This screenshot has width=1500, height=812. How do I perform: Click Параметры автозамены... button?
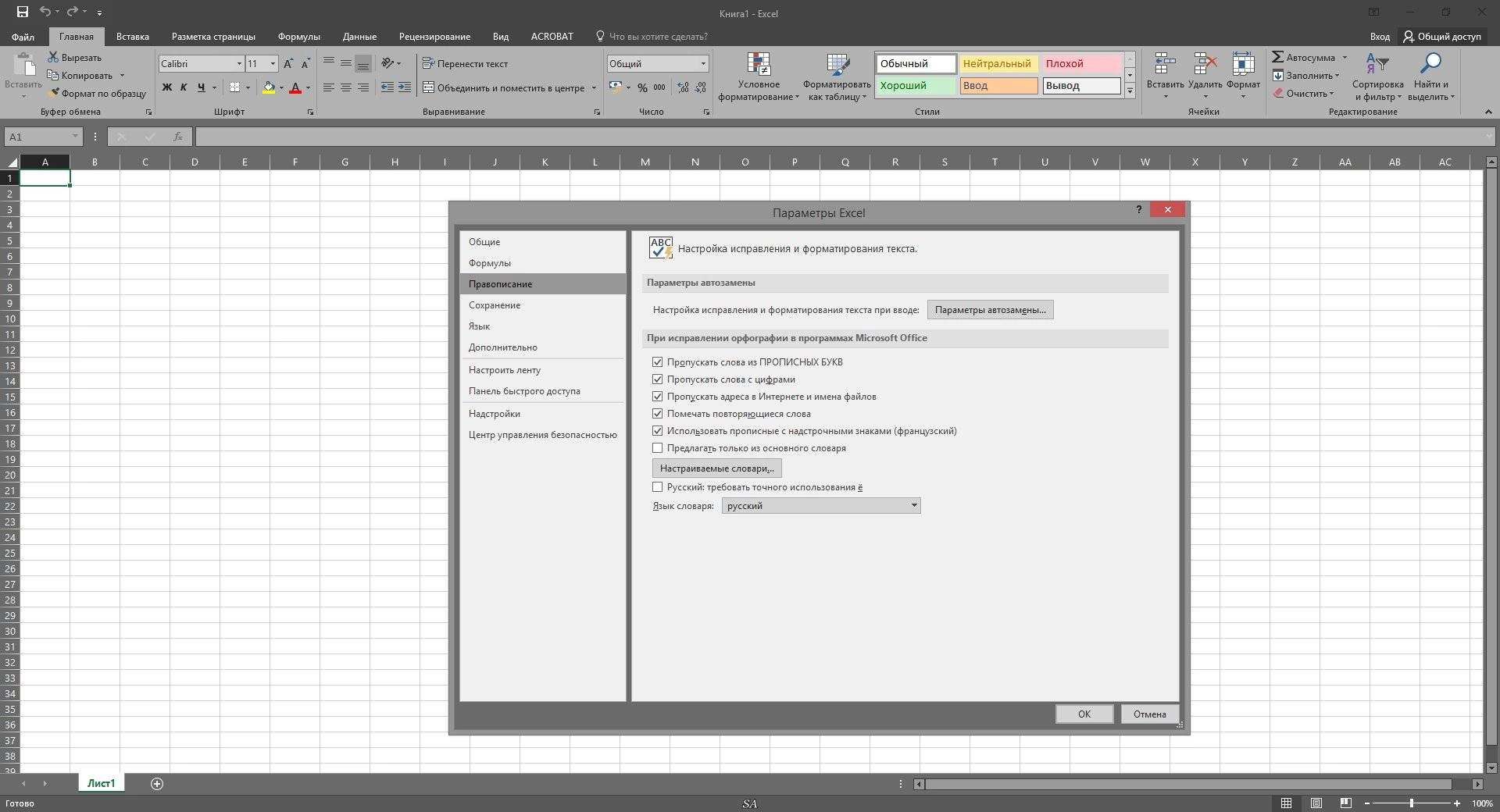(990, 310)
